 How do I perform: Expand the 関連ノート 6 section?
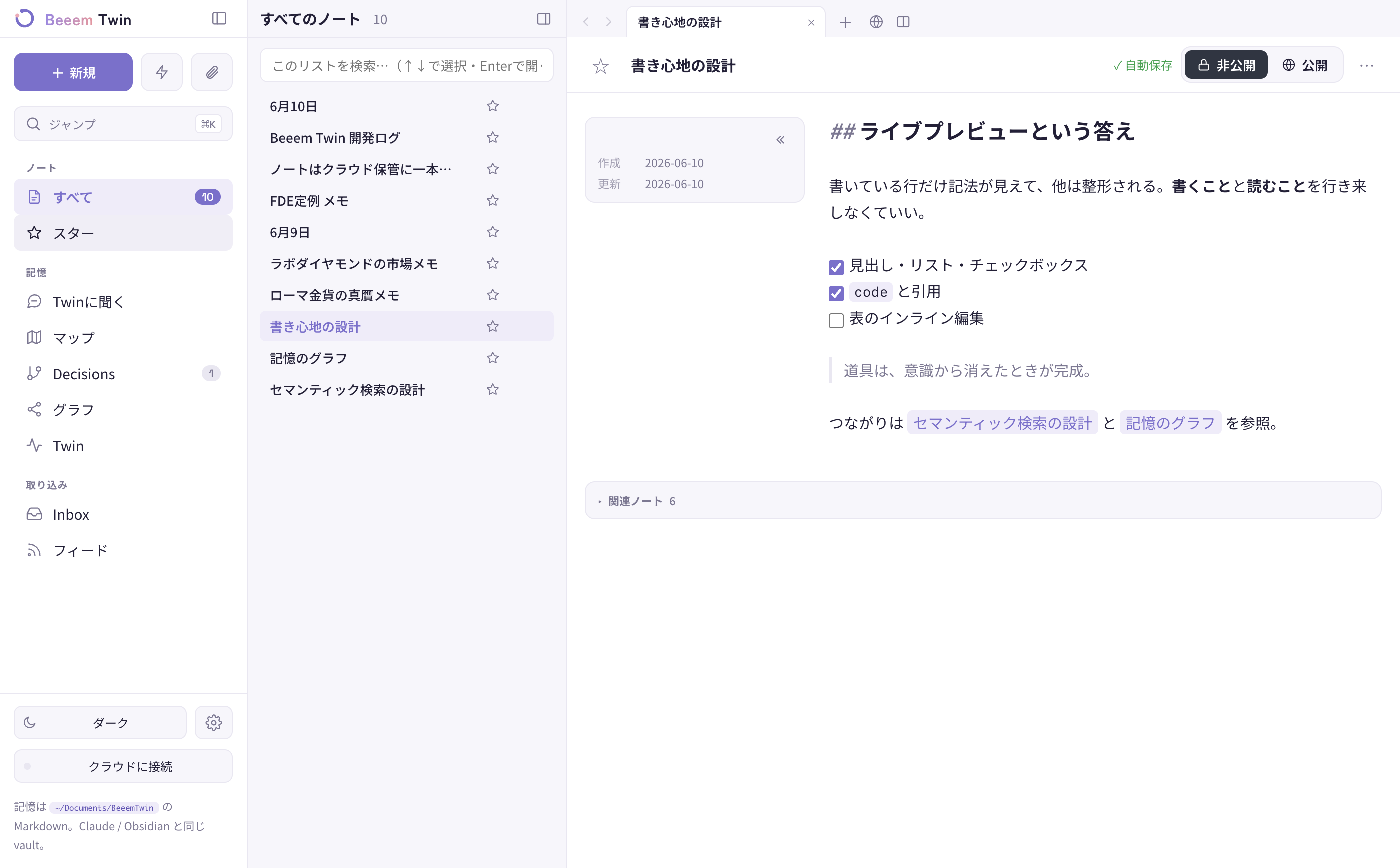point(982,501)
